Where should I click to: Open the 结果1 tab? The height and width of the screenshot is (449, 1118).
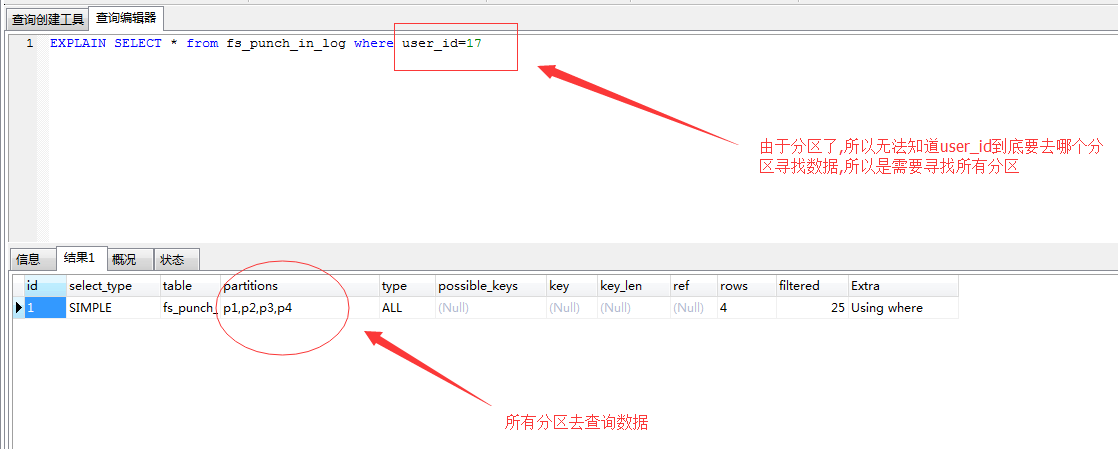81,258
